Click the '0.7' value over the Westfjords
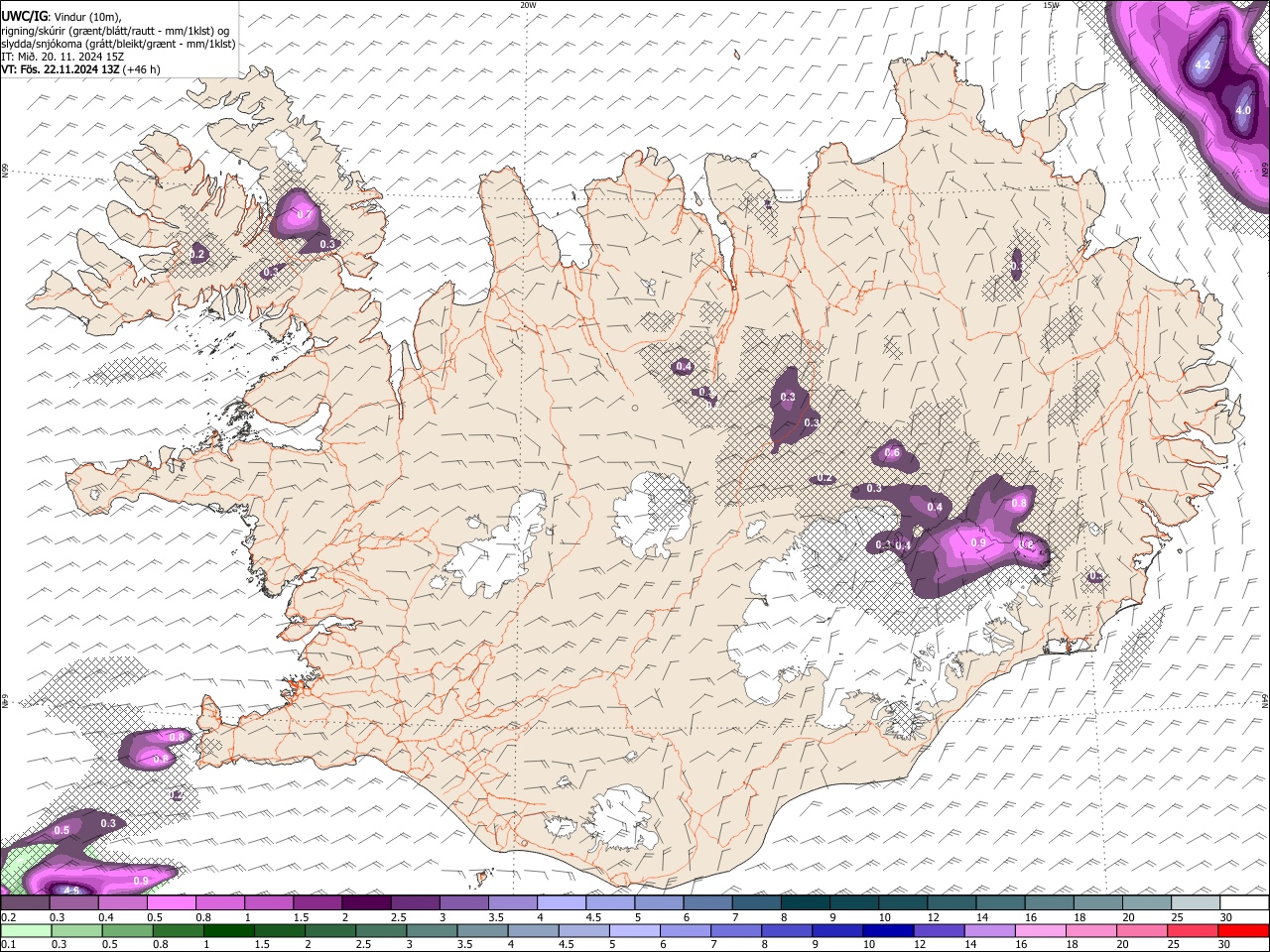The image size is (1270, 952). (305, 214)
